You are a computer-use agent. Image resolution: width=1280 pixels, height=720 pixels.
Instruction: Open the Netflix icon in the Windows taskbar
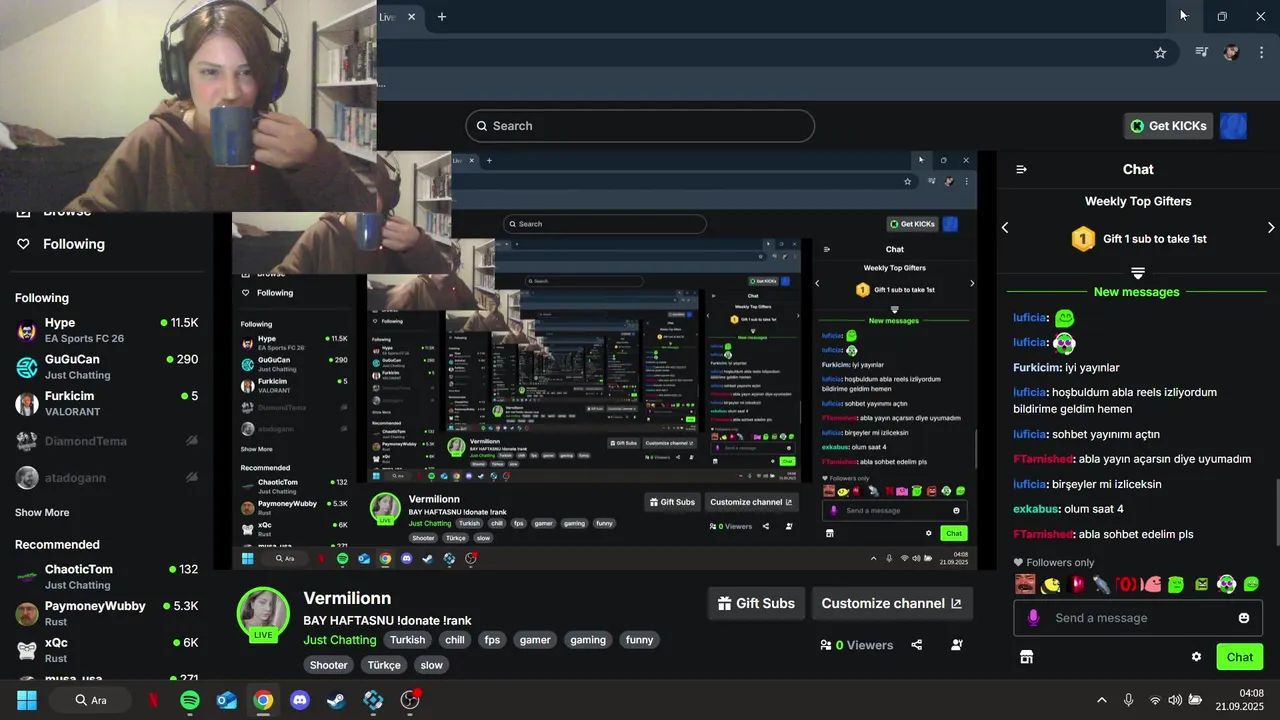click(153, 700)
